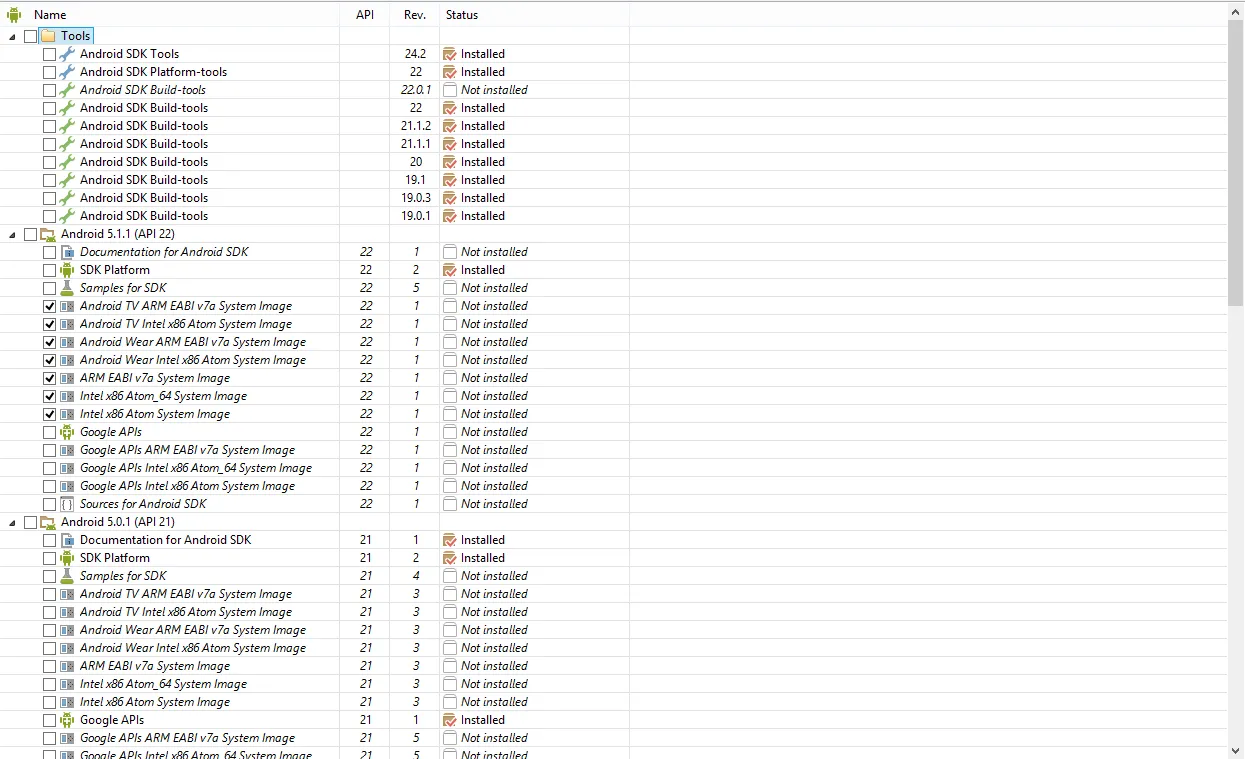This screenshot has height=759, width=1245.
Task: Select the Sources for Android SDK row text
Action: point(143,504)
